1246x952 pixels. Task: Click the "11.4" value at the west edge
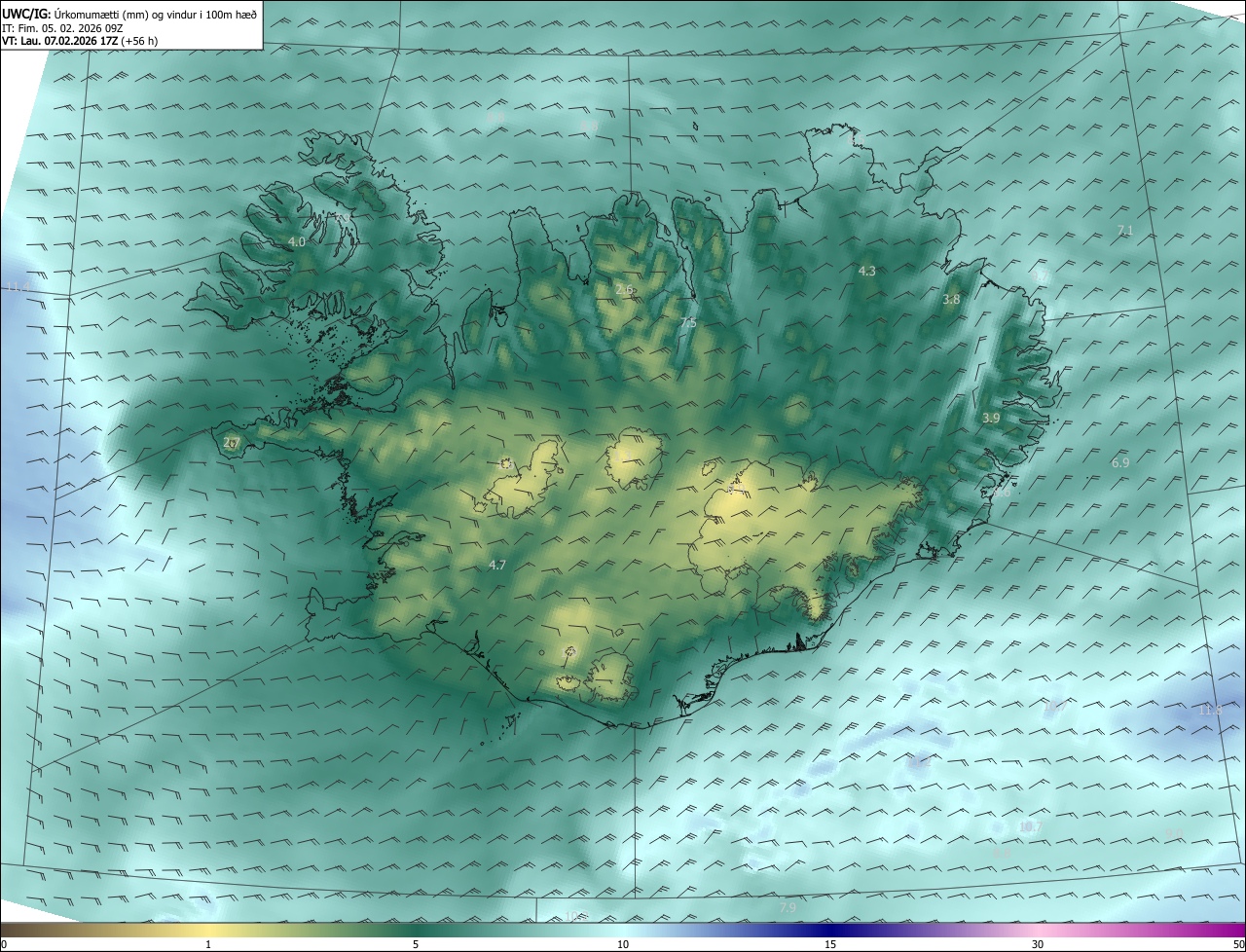point(18,287)
